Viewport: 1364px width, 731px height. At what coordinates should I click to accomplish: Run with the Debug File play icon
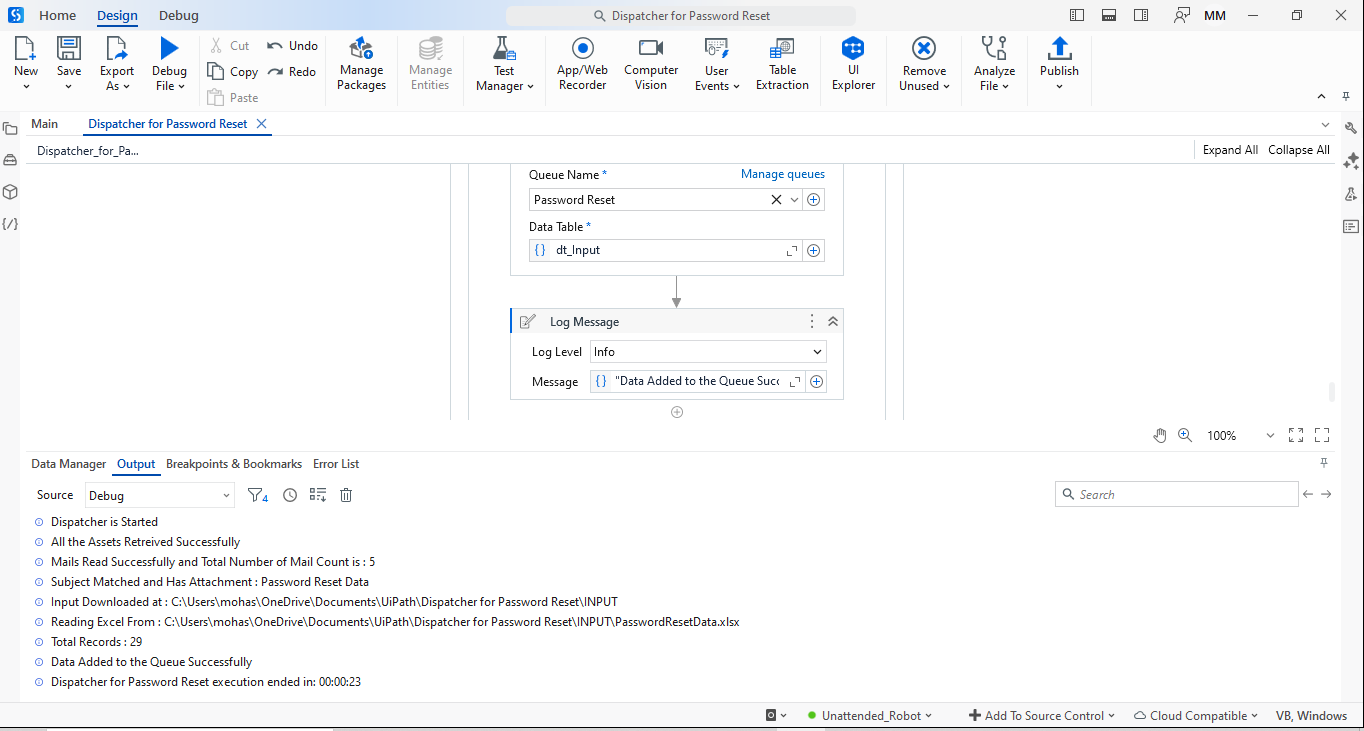[169, 48]
